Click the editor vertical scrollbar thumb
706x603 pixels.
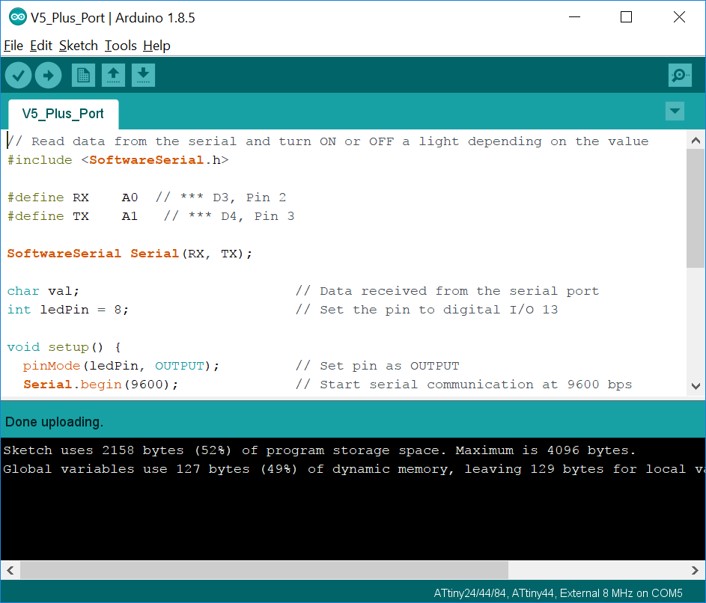click(x=696, y=209)
